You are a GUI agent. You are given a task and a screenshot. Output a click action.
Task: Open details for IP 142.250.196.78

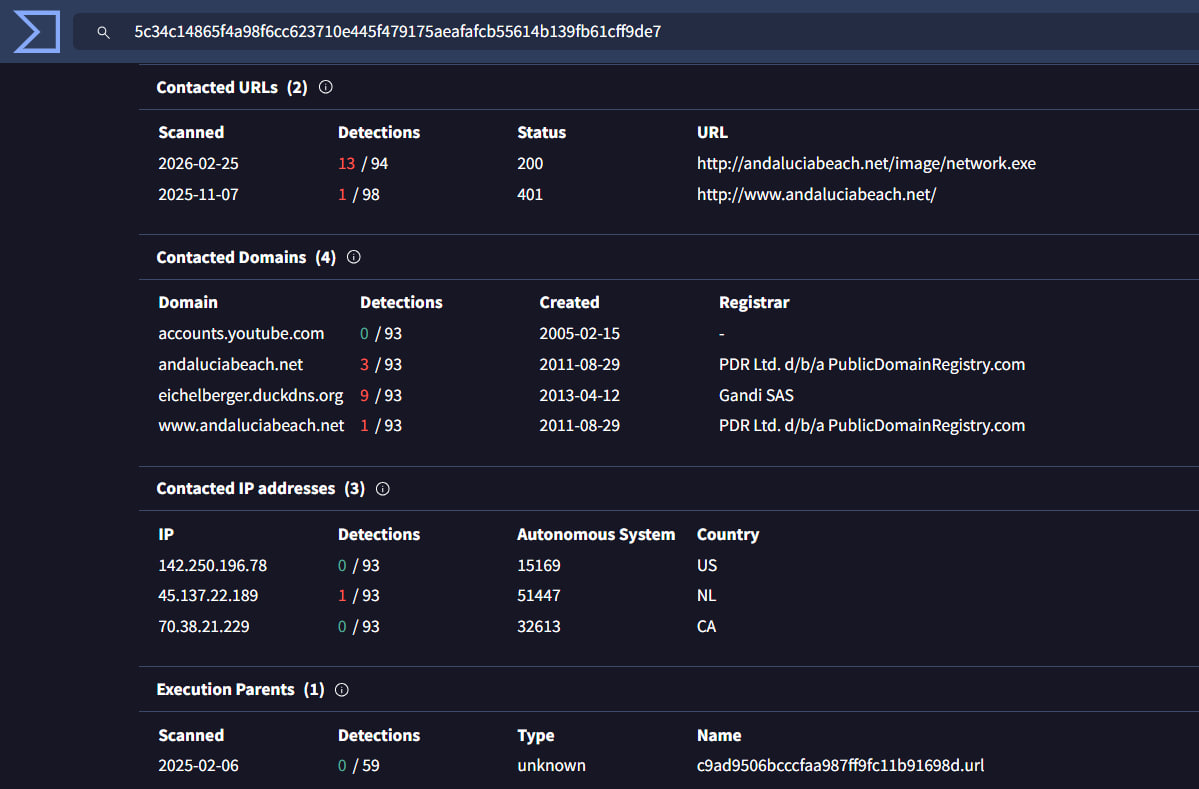coord(213,565)
